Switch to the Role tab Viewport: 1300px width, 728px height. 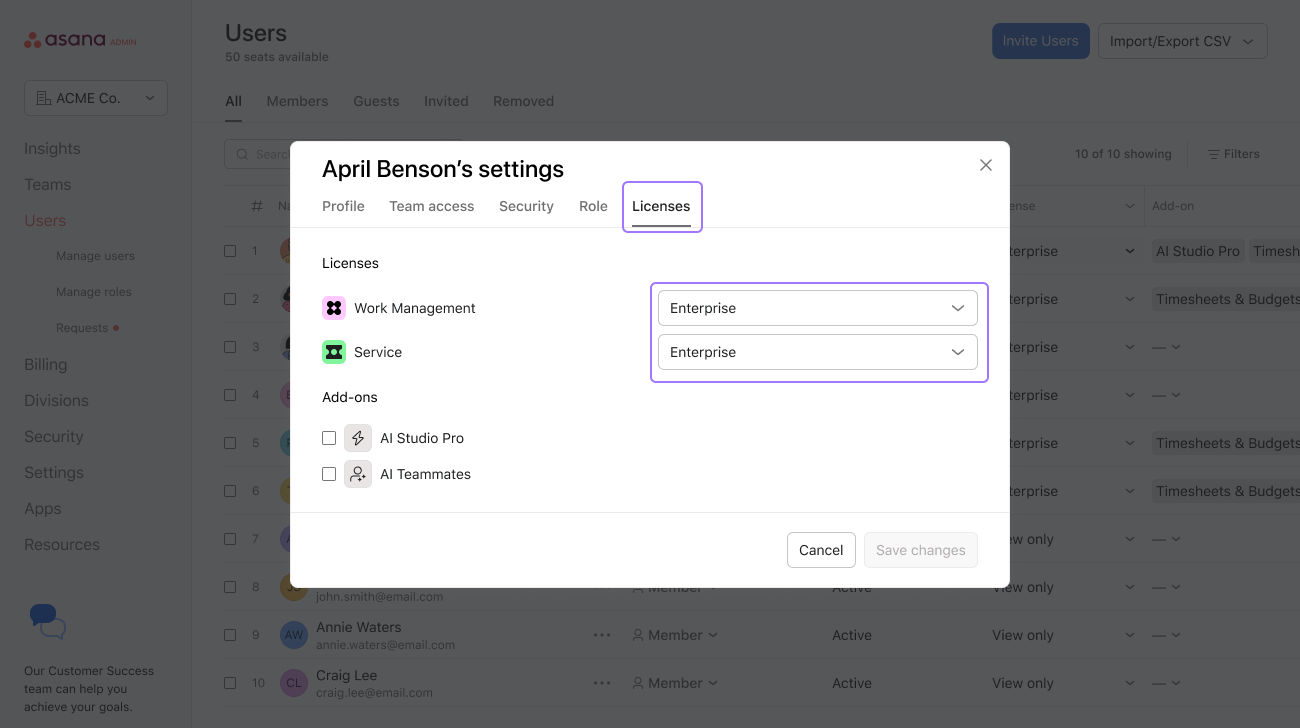(593, 206)
